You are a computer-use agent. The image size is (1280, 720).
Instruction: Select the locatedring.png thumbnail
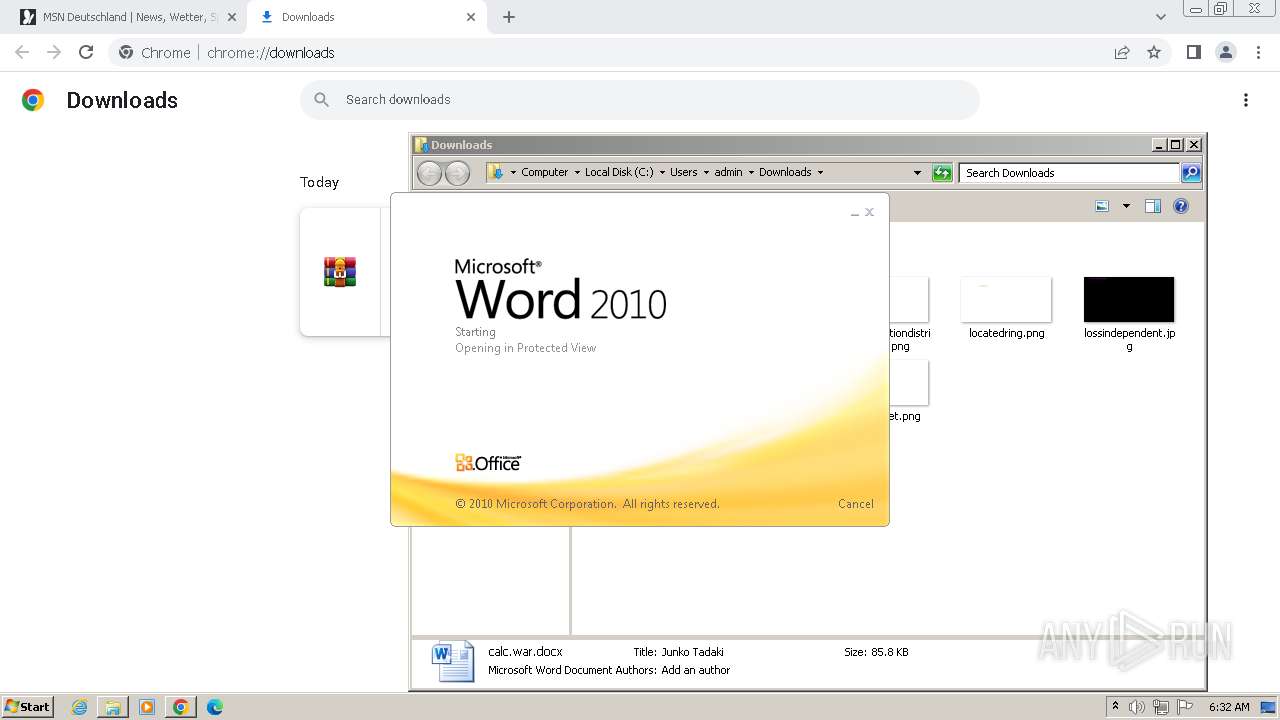point(1006,300)
